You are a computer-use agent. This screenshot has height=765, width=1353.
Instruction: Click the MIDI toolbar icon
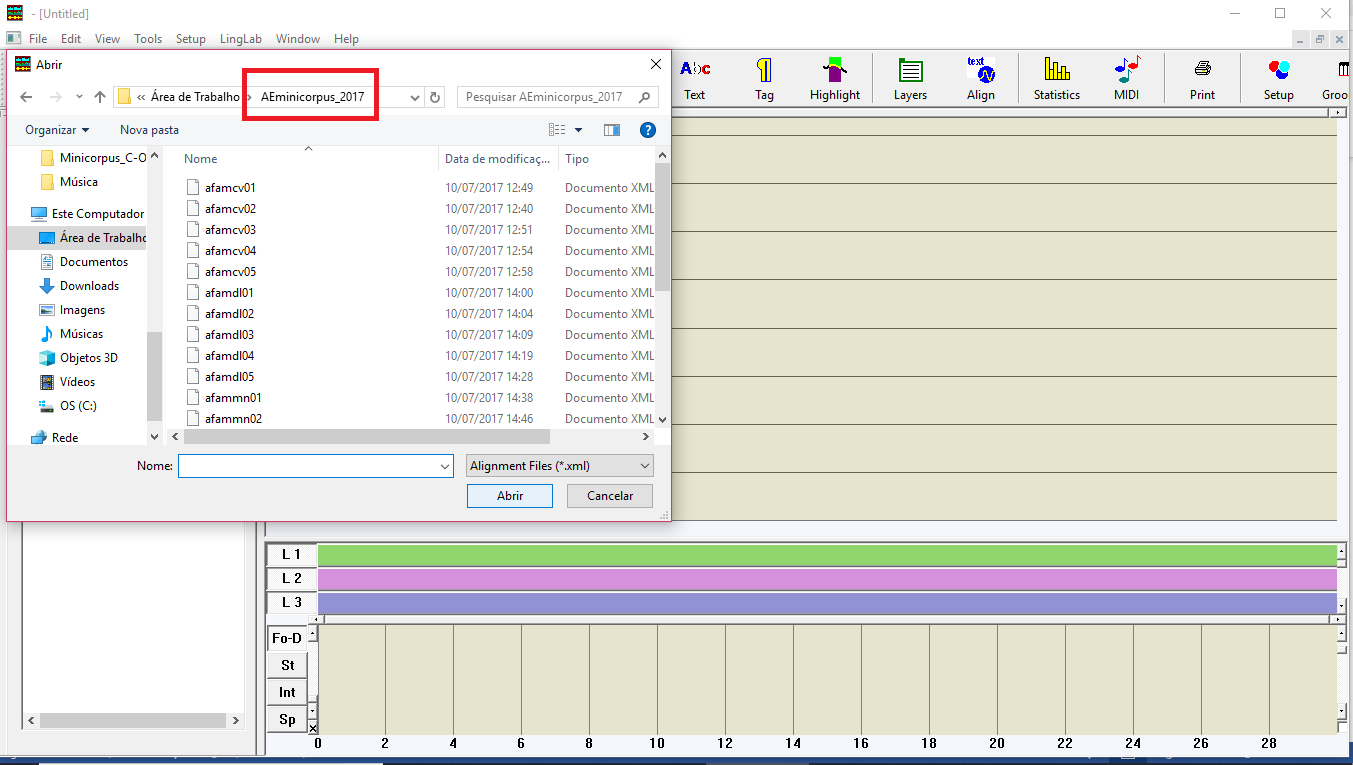[x=1126, y=78]
